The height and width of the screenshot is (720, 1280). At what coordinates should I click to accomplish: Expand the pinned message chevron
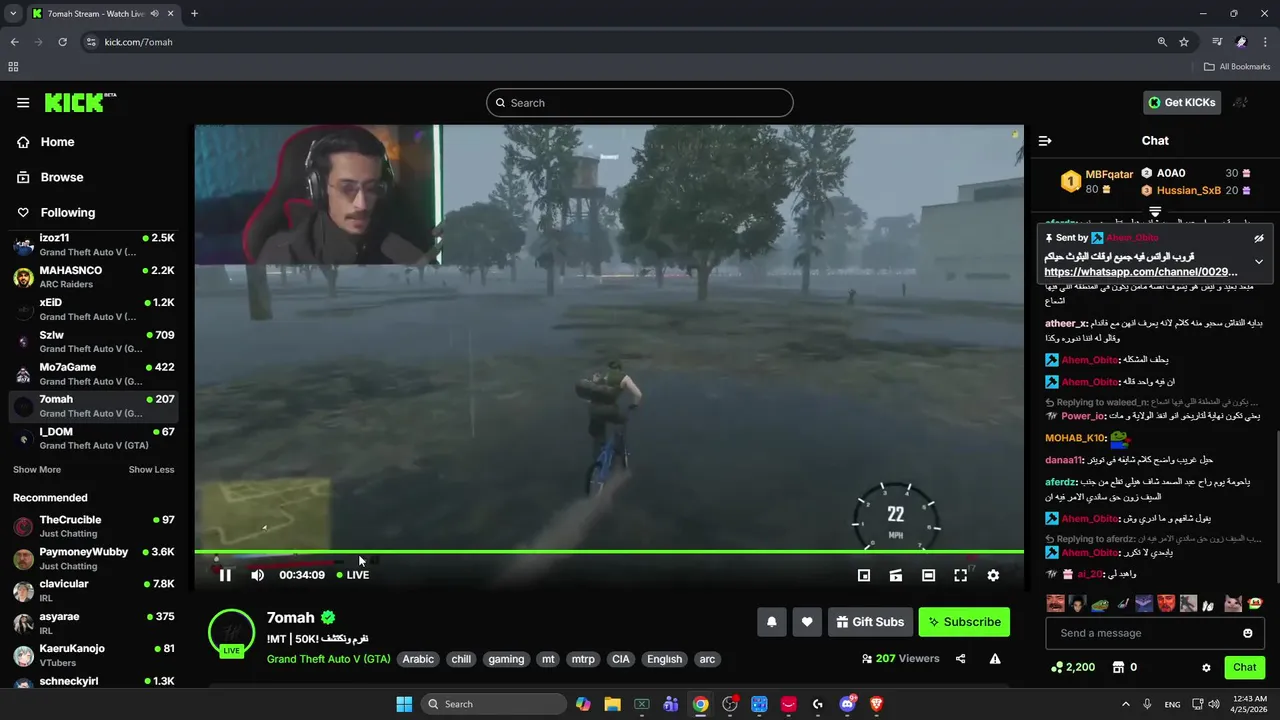tap(1259, 262)
